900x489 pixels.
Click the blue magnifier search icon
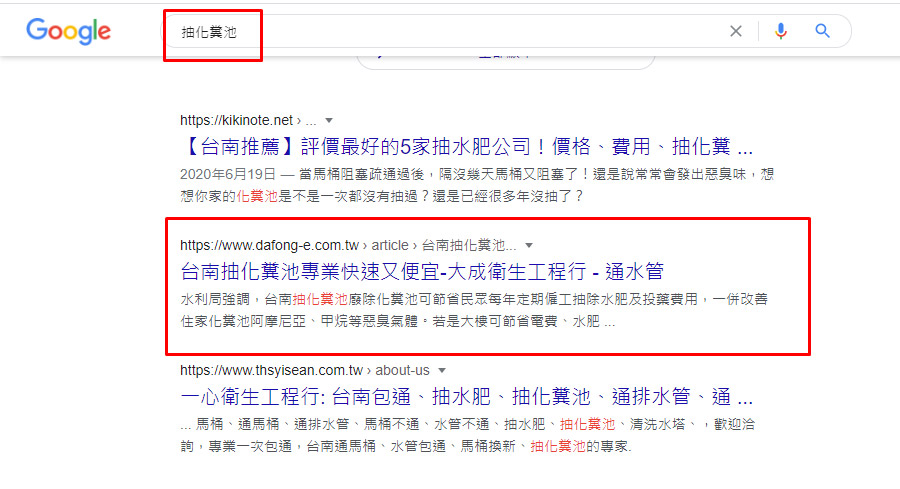[823, 31]
